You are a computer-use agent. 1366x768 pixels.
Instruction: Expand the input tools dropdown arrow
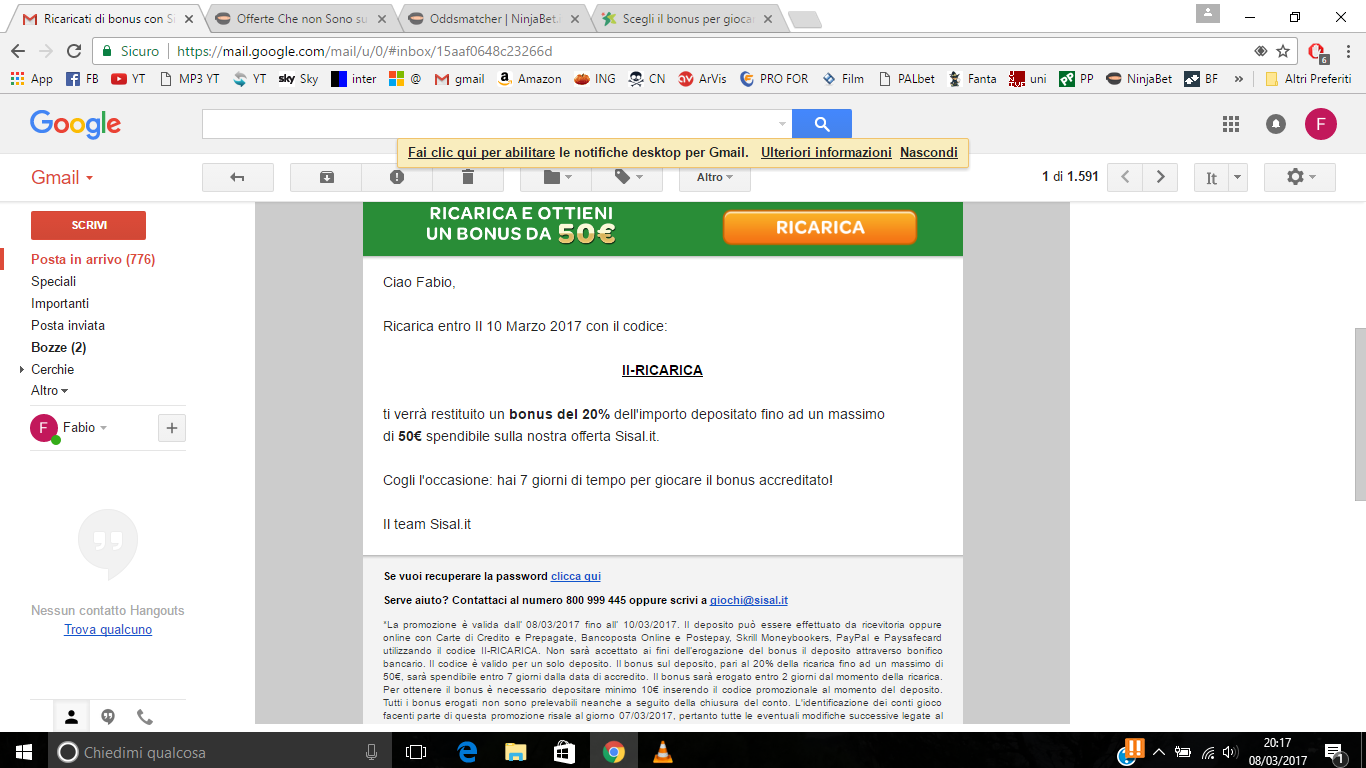tap(1238, 177)
